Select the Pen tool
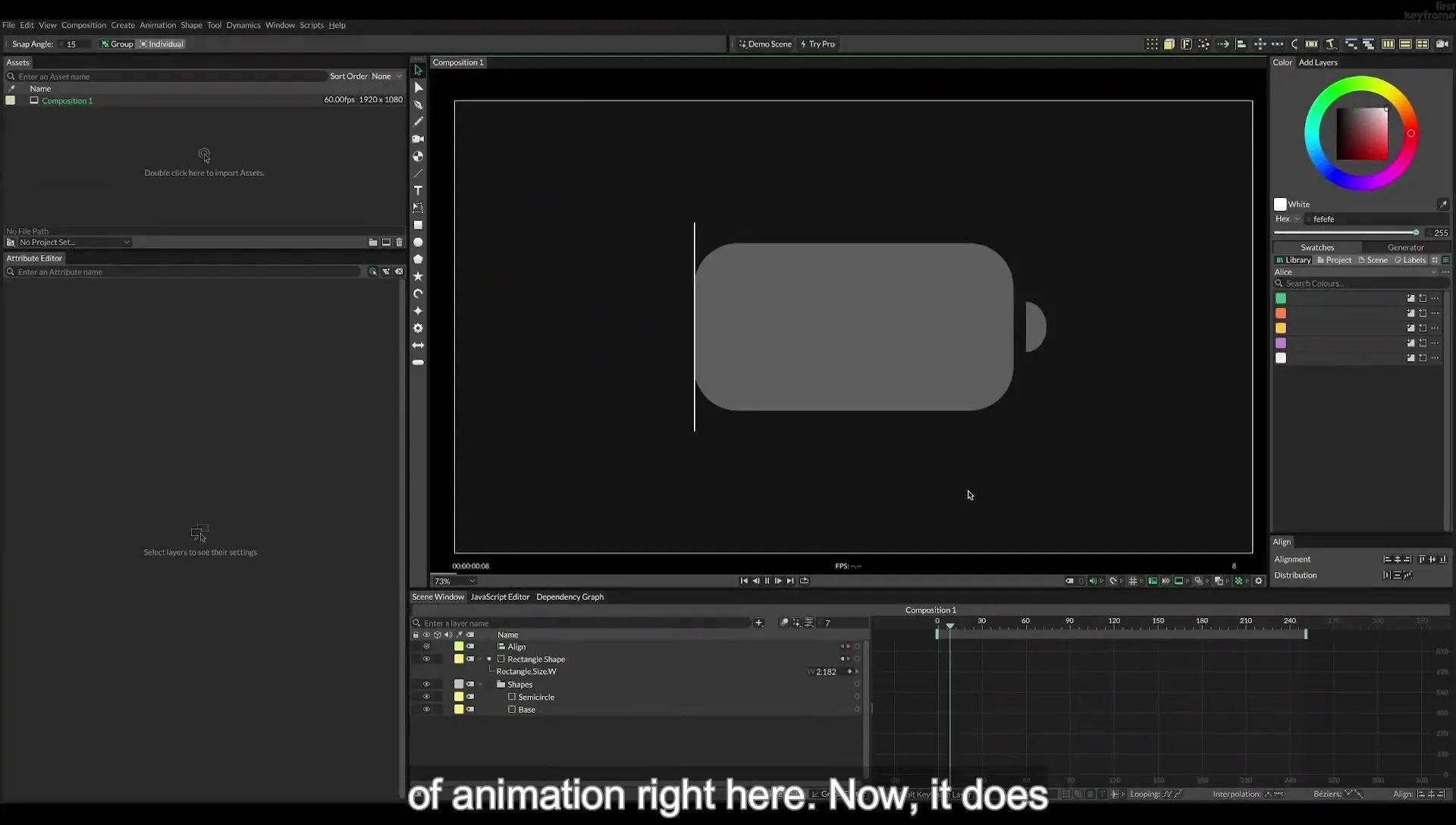Viewport: 1456px width, 825px height. pos(418,105)
